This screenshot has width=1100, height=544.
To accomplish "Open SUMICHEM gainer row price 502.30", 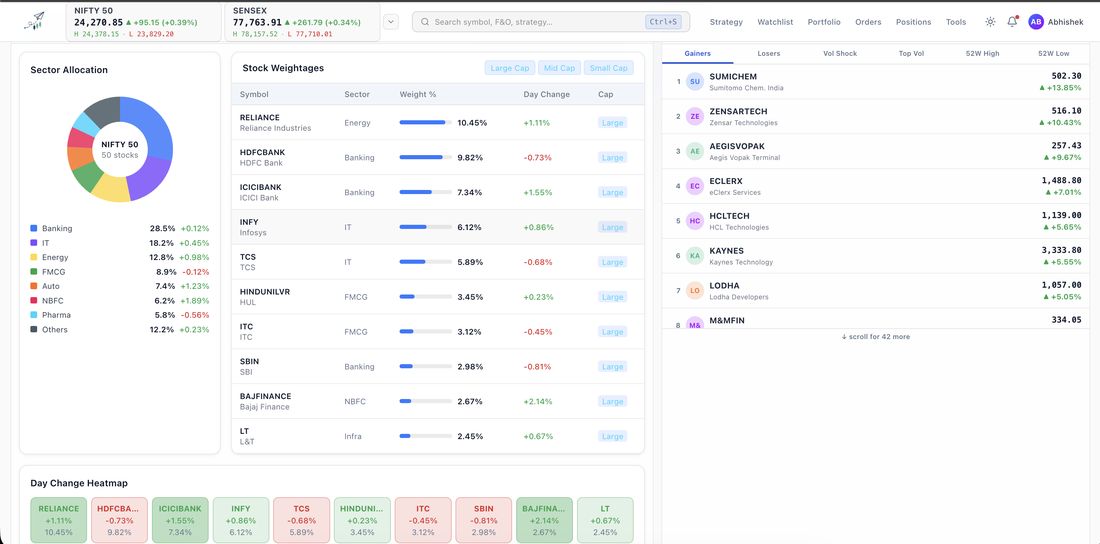I will coord(1066,76).
